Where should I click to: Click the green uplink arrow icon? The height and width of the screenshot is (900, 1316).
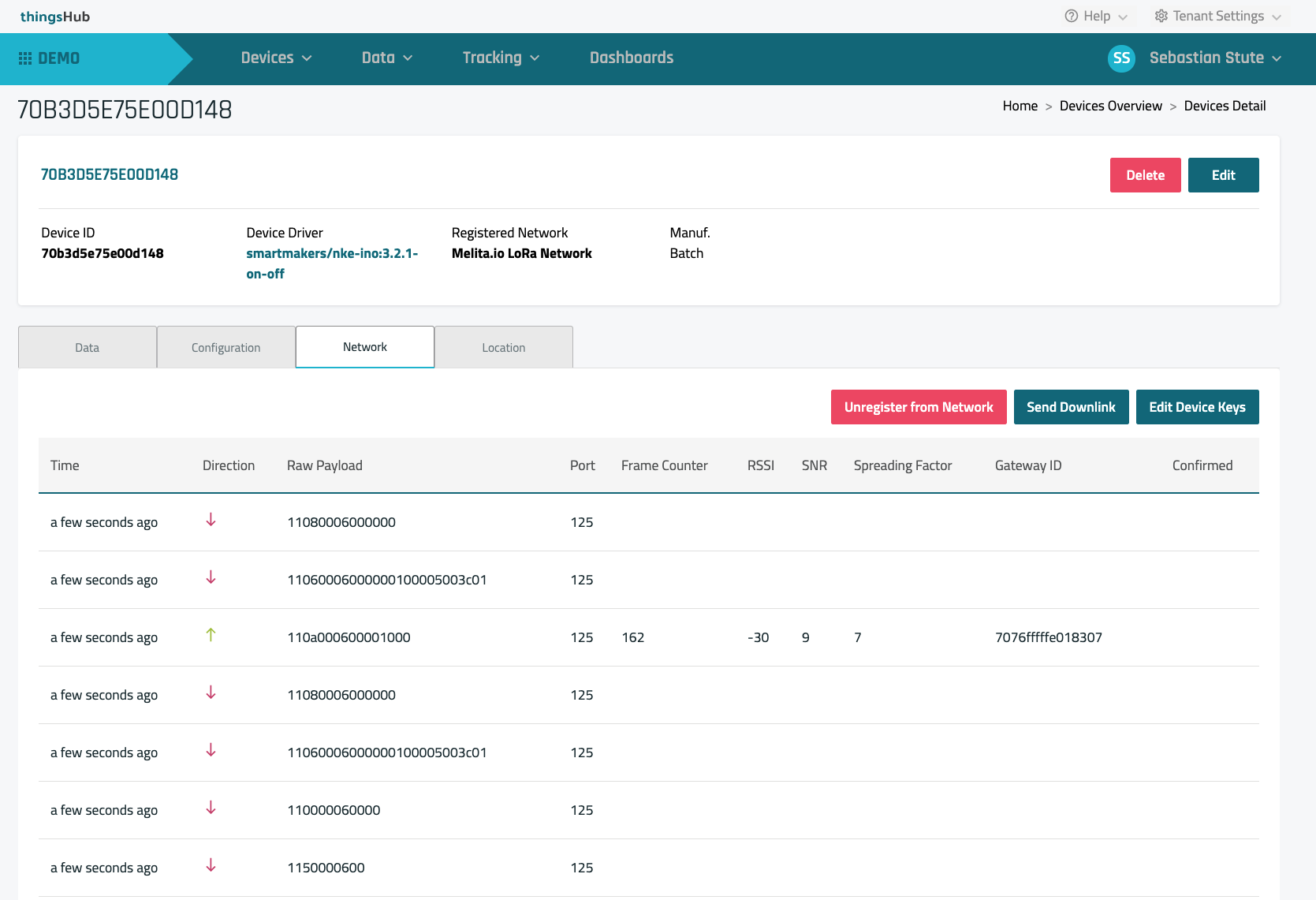[211, 635]
